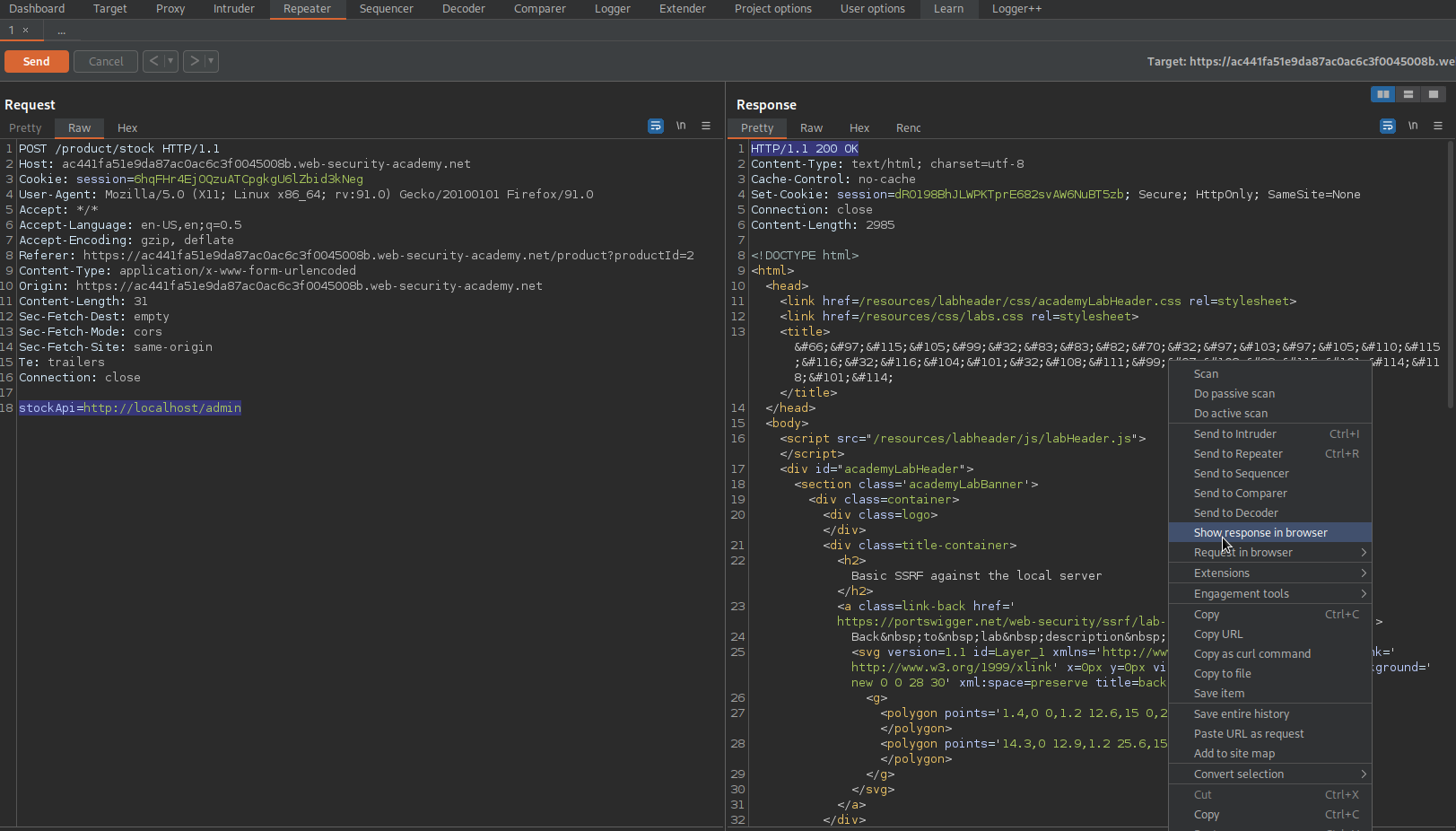
Task: Select Send to Intruder menu entry
Action: (1270, 433)
